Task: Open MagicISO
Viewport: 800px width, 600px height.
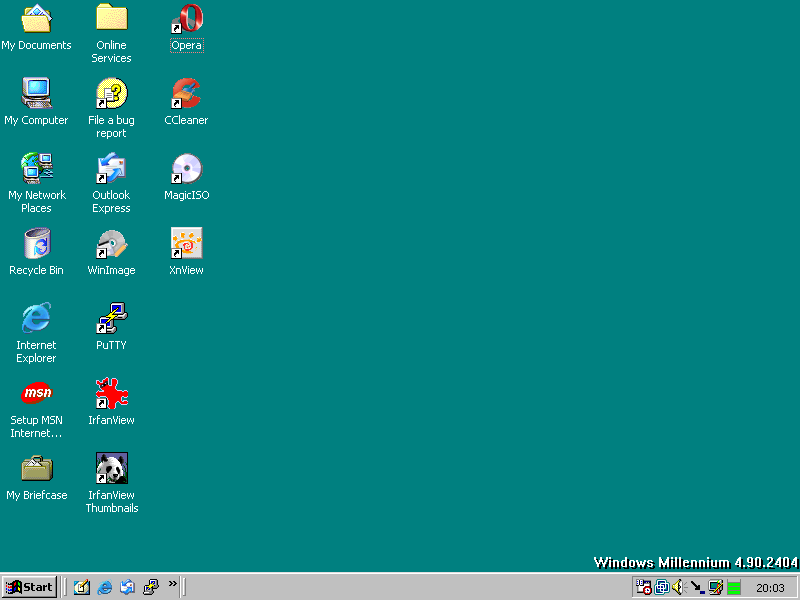Action: [x=186, y=170]
